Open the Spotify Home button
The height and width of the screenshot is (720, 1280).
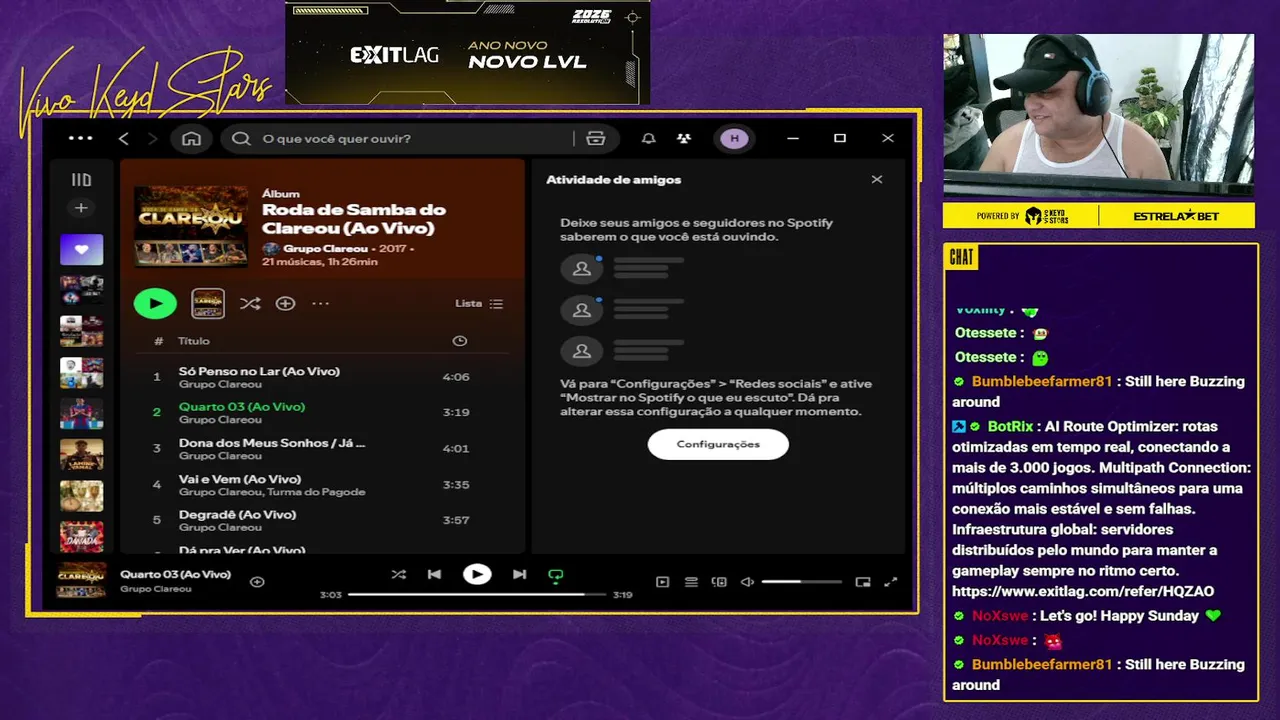click(x=191, y=139)
